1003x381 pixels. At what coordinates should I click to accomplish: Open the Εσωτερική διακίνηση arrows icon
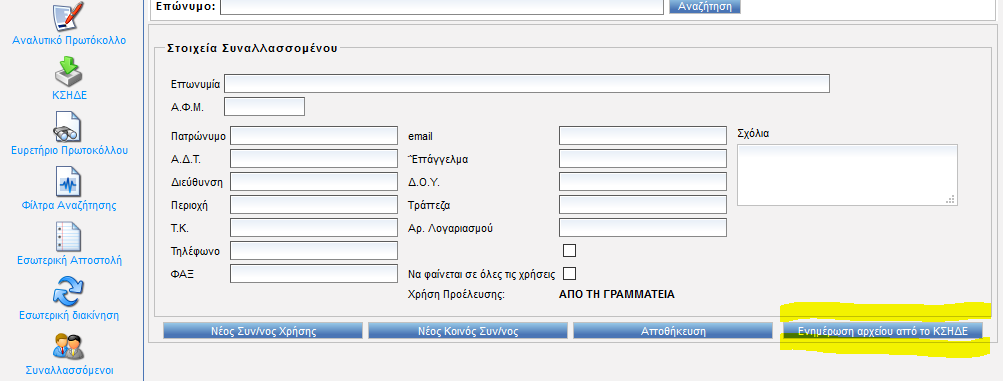coord(68,292)
